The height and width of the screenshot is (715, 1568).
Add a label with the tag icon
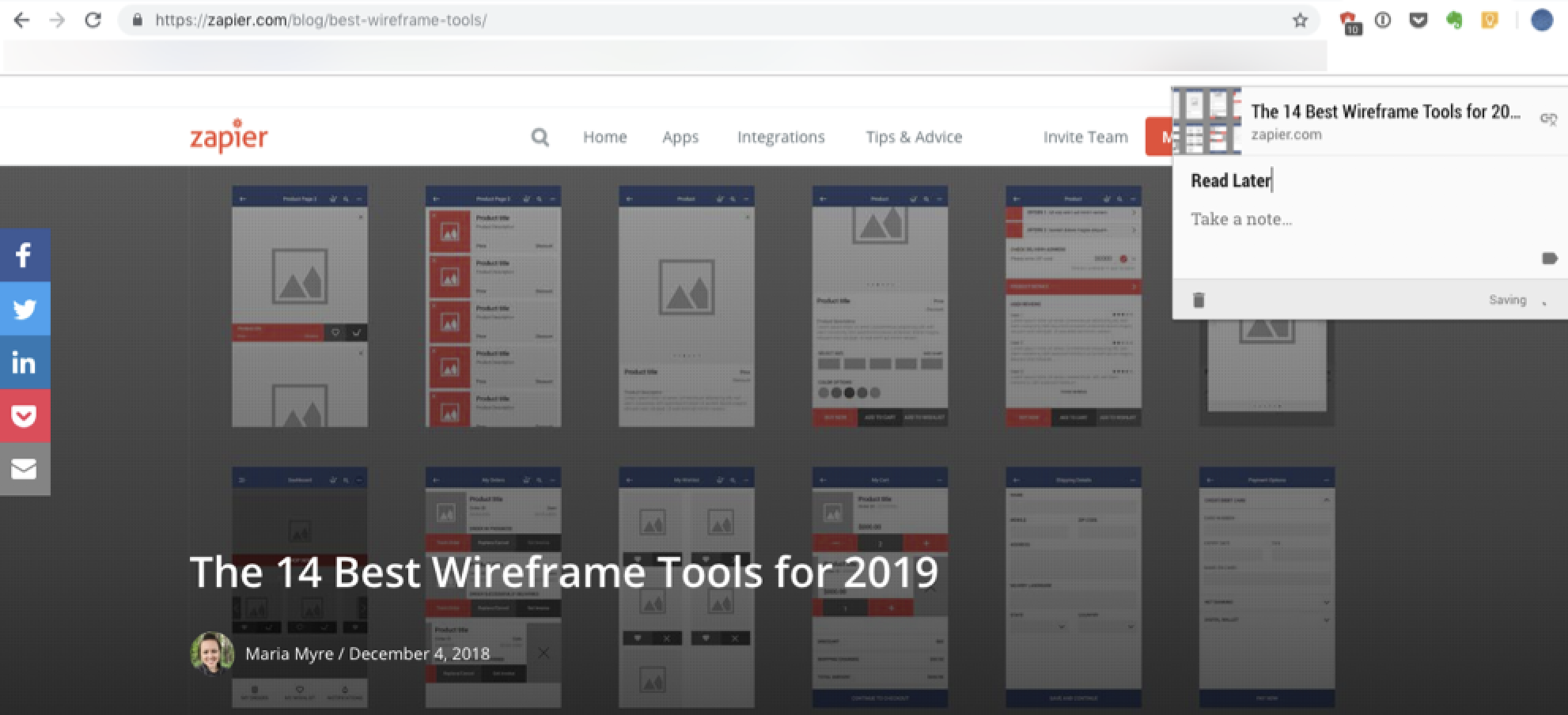pos(1550,259)
